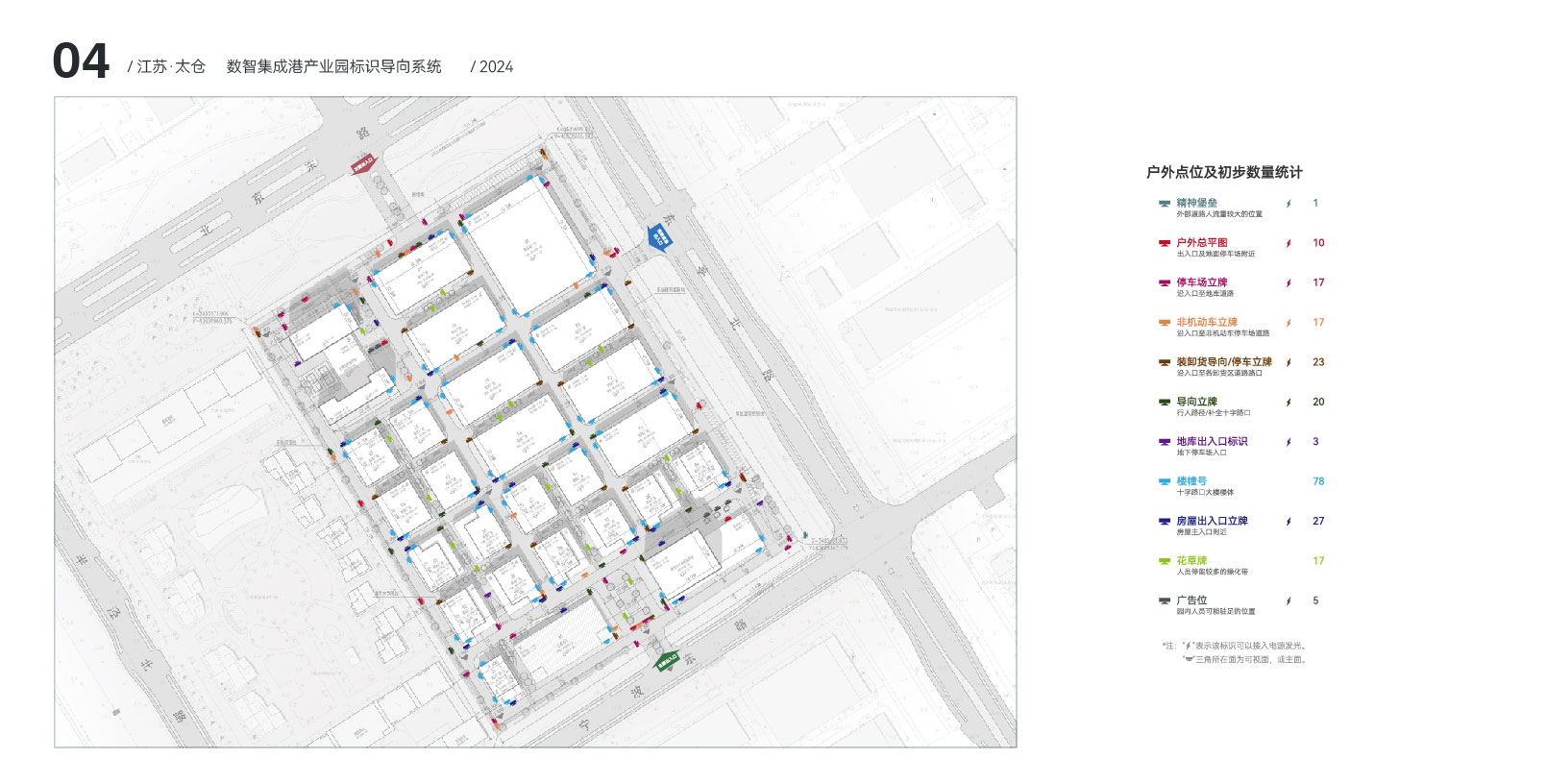Click the dark green 导向立牌 legend icon
The width and height of the screenshot is (1547, 784).
(1164, 403)
